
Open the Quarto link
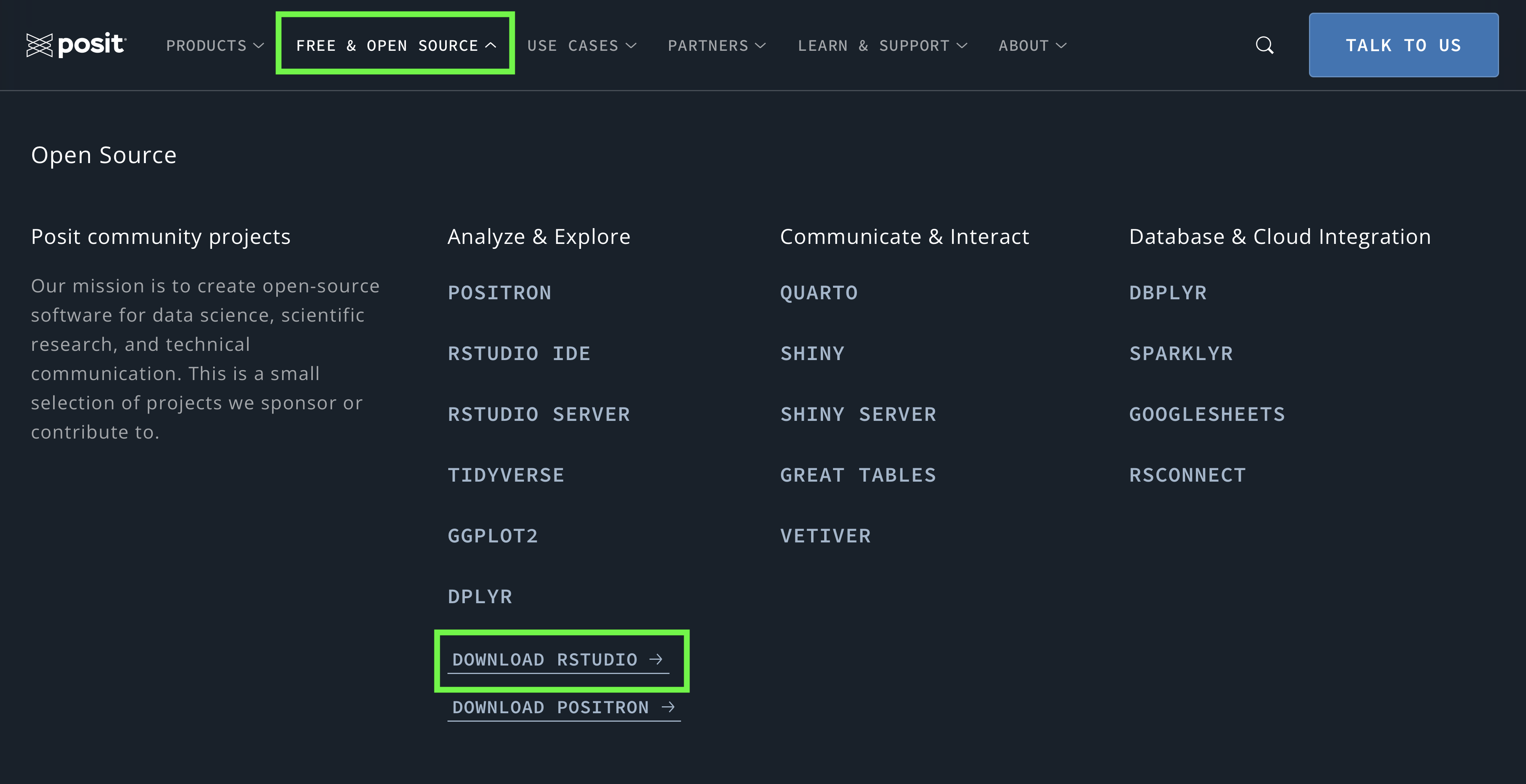819,292
